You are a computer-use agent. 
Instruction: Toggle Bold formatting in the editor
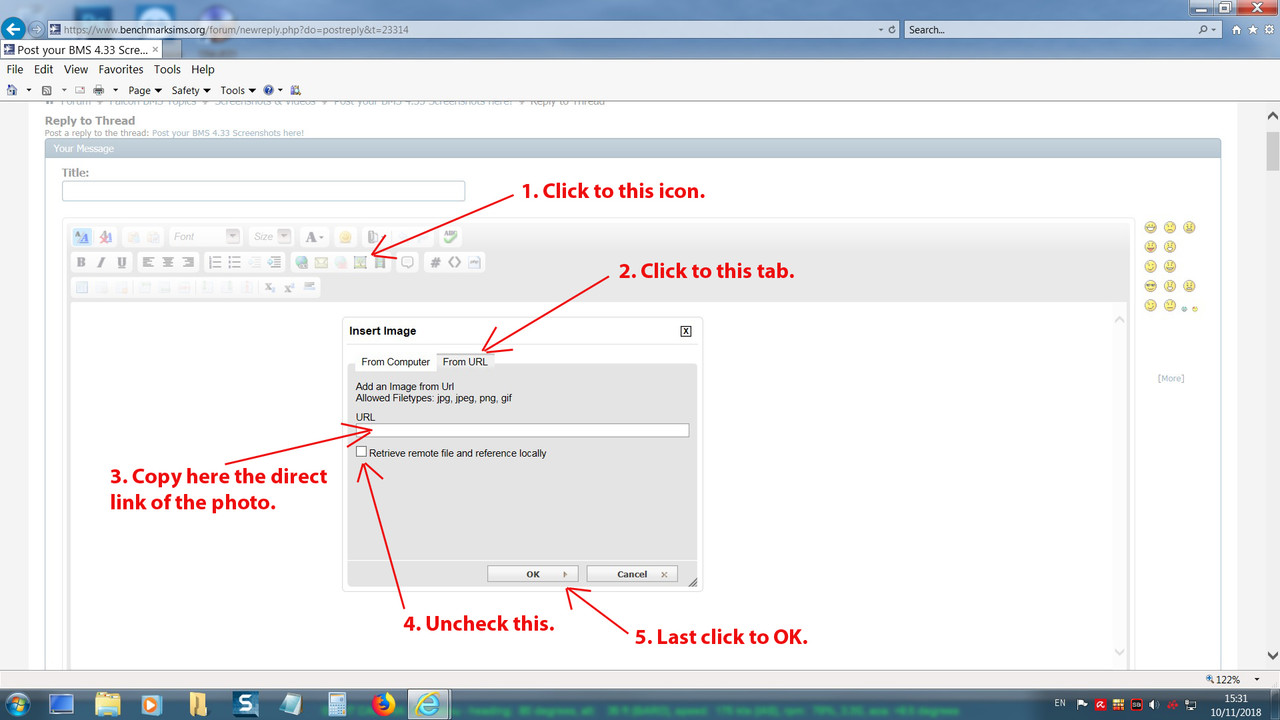click(82, 263)
